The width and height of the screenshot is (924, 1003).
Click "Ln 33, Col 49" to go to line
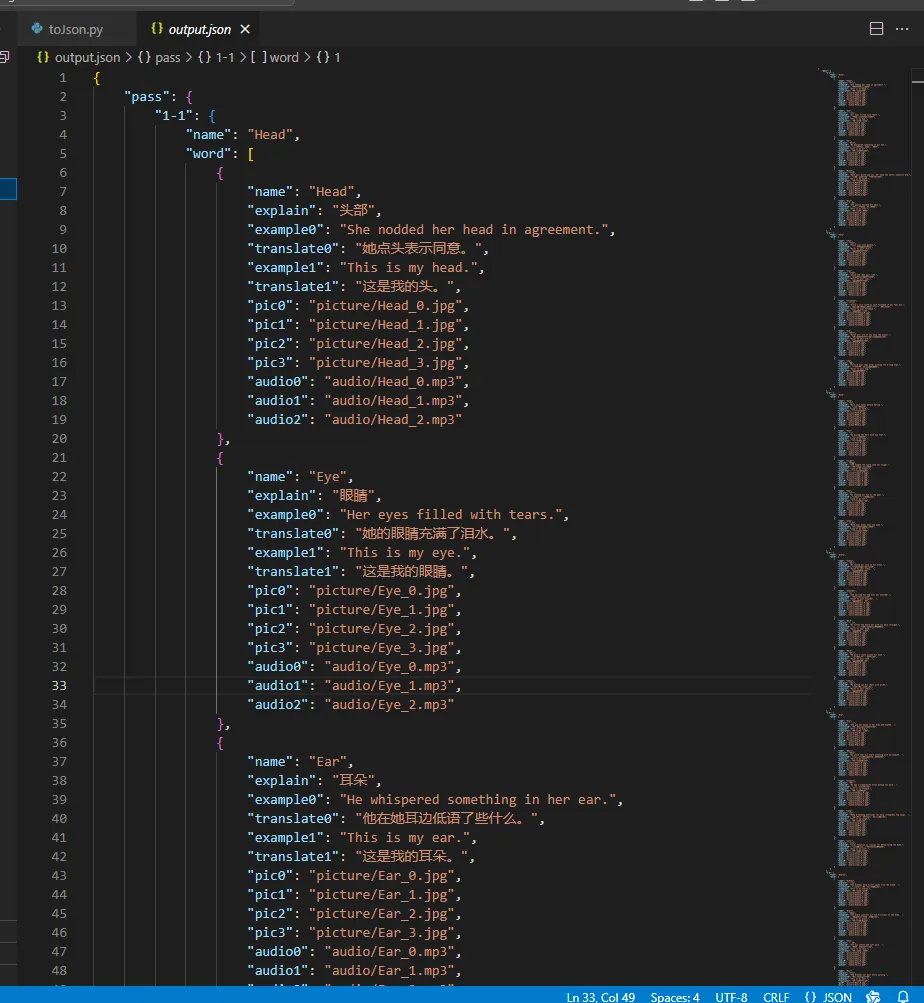[601, 995]
